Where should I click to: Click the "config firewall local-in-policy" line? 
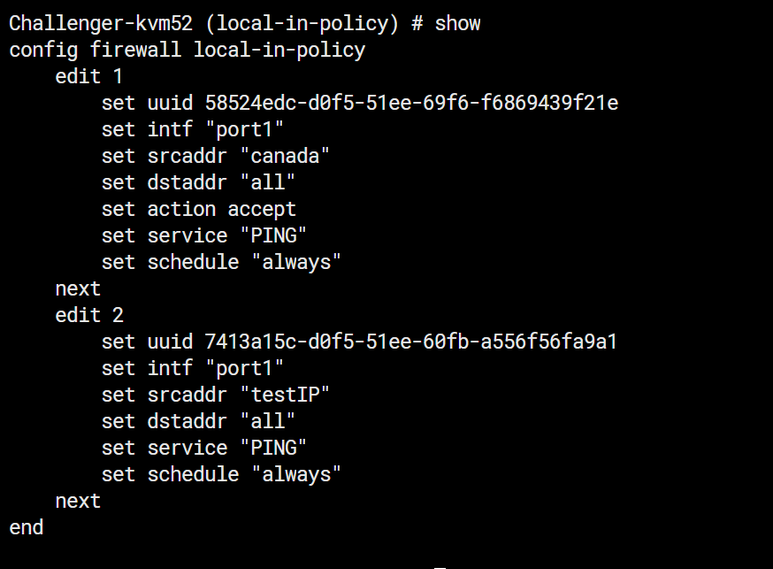point(187,50)
